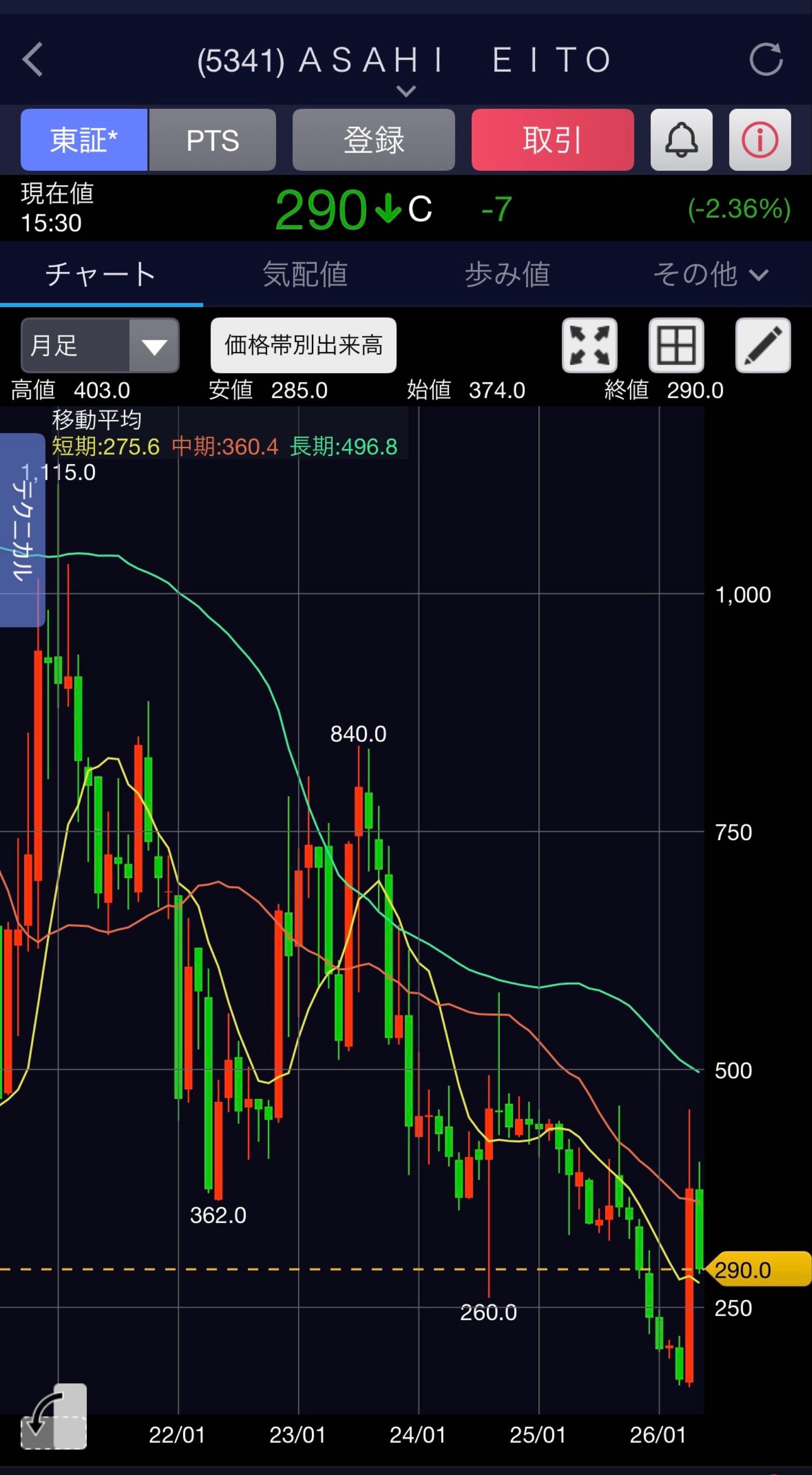This screenshot has height=1475, width=812.
Task: Refresh the stock quote data
Action: click(766, 59)
